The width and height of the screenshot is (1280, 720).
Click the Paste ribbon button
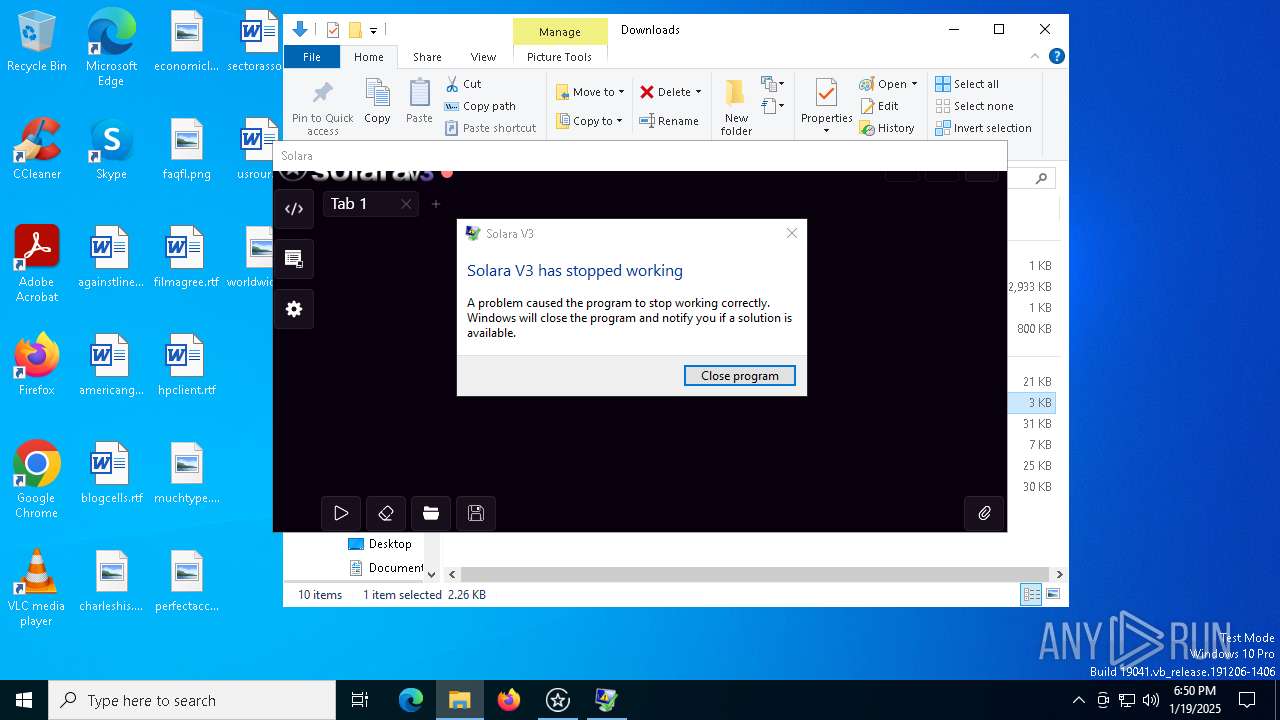(x=419, y=103)
